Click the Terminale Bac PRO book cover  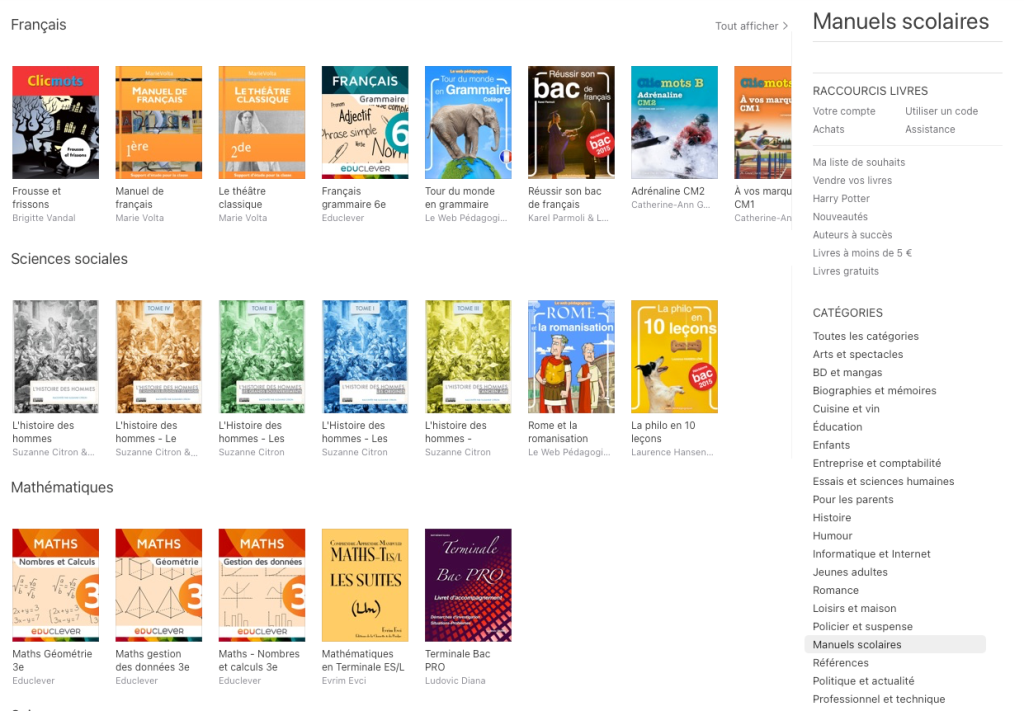click(467, 585)
